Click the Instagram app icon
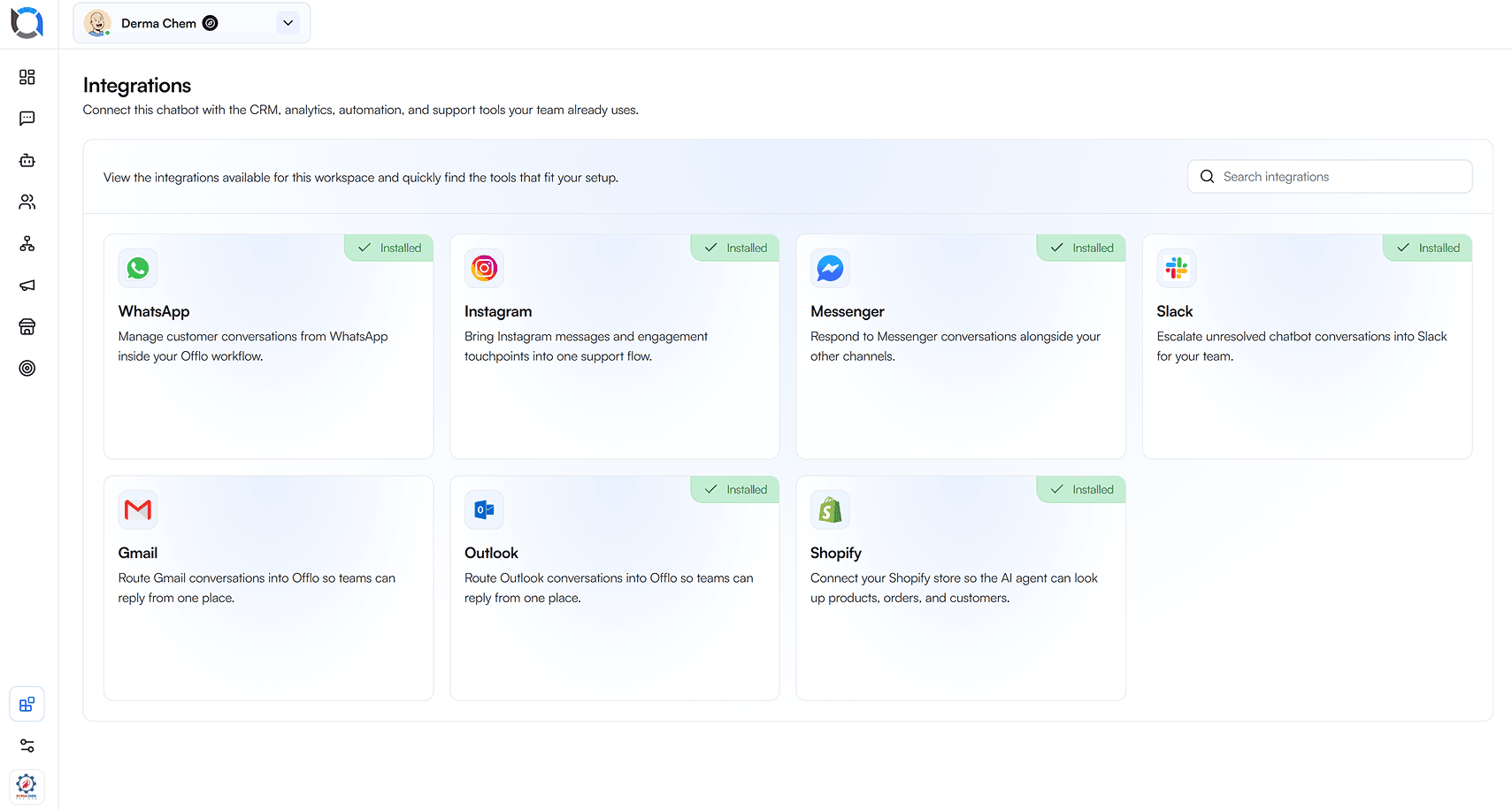 [x=484, y=268]
